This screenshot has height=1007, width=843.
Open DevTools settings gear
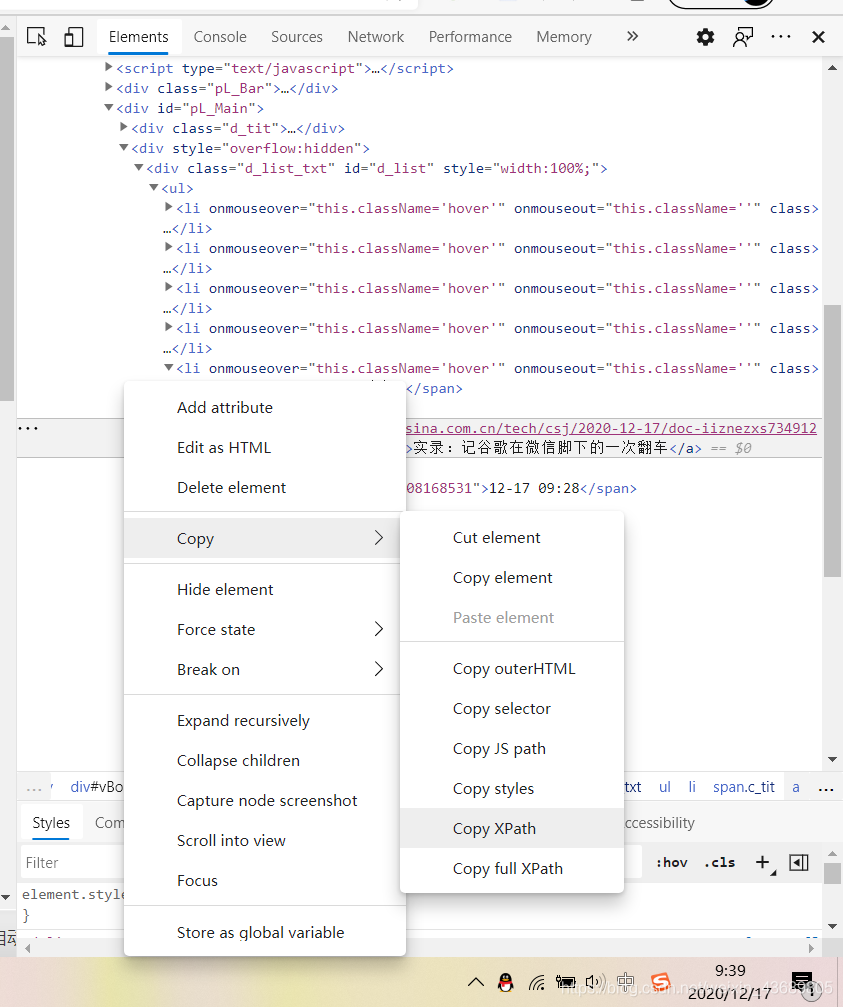[x=705, y=37]
